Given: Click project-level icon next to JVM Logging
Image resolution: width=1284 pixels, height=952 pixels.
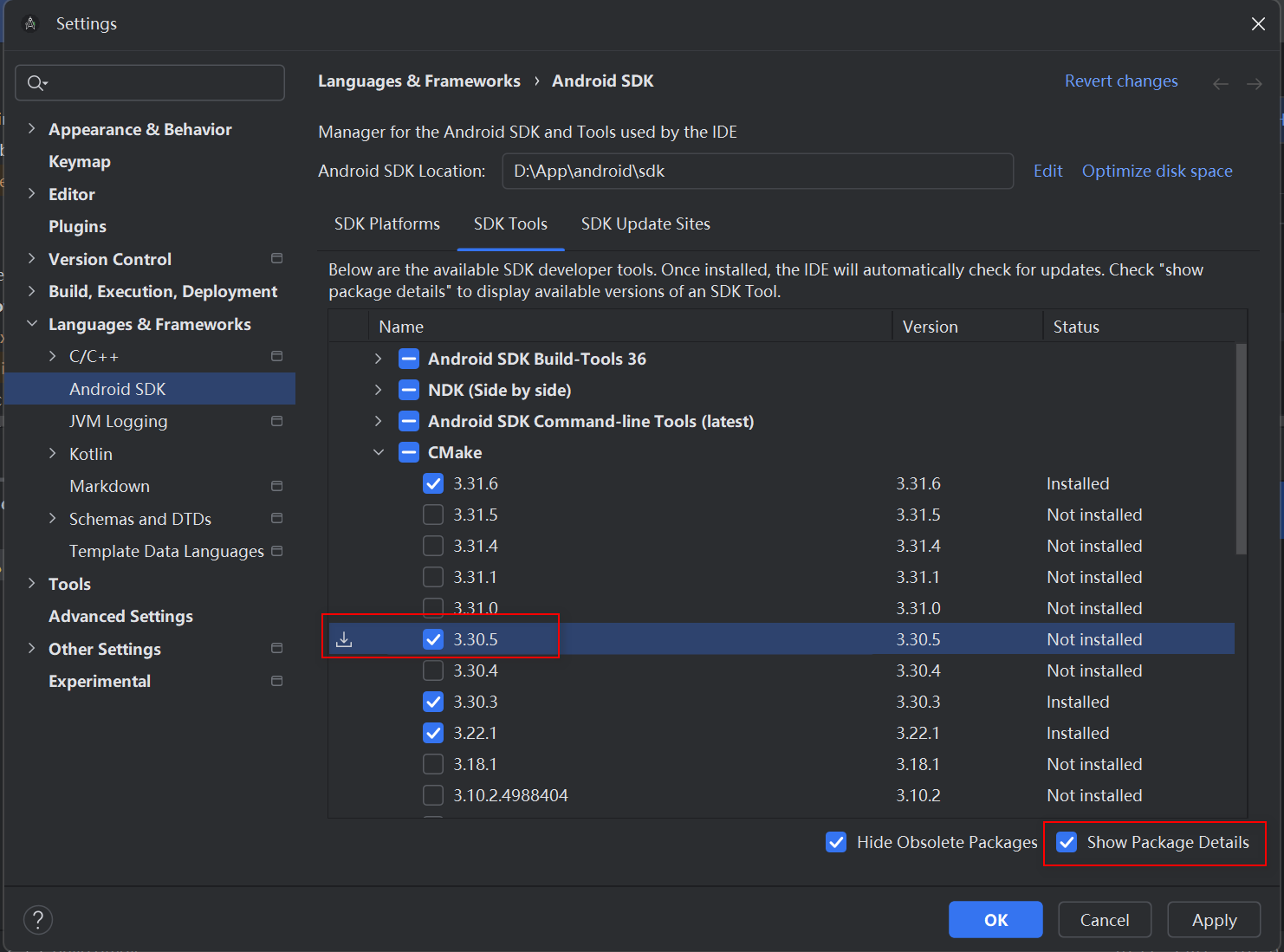Looking at the screenshot, I should coord(277,421).
